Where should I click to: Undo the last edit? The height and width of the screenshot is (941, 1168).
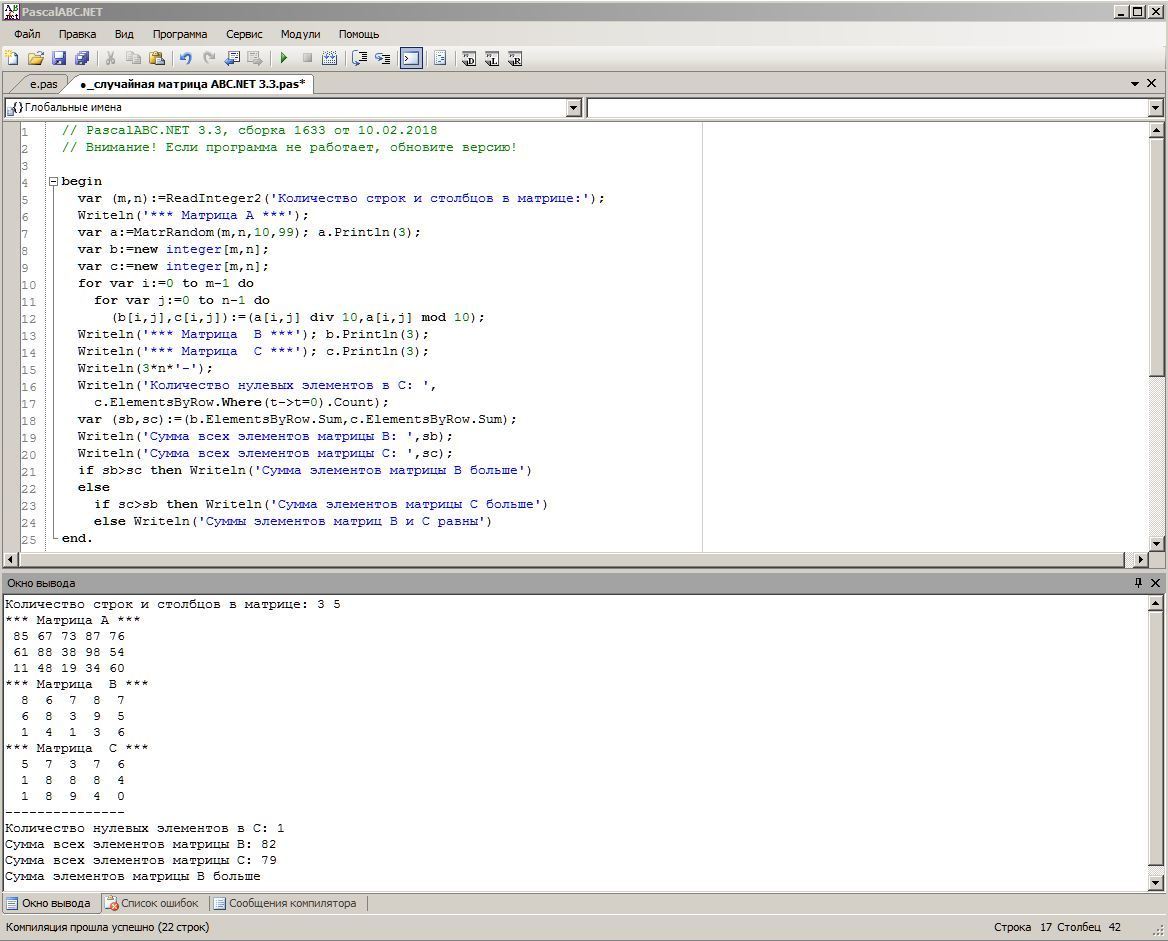185,59
